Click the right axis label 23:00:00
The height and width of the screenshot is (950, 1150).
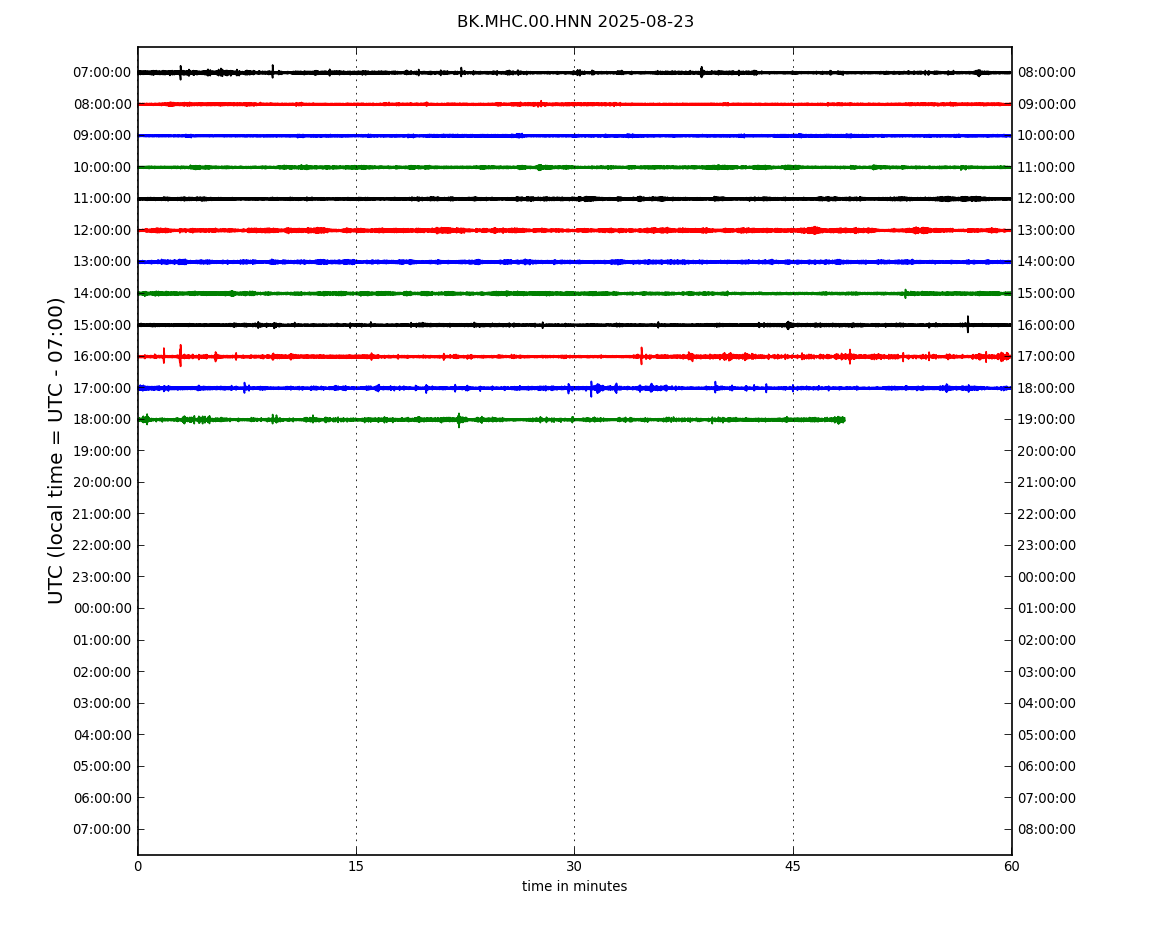[1047, 546]
